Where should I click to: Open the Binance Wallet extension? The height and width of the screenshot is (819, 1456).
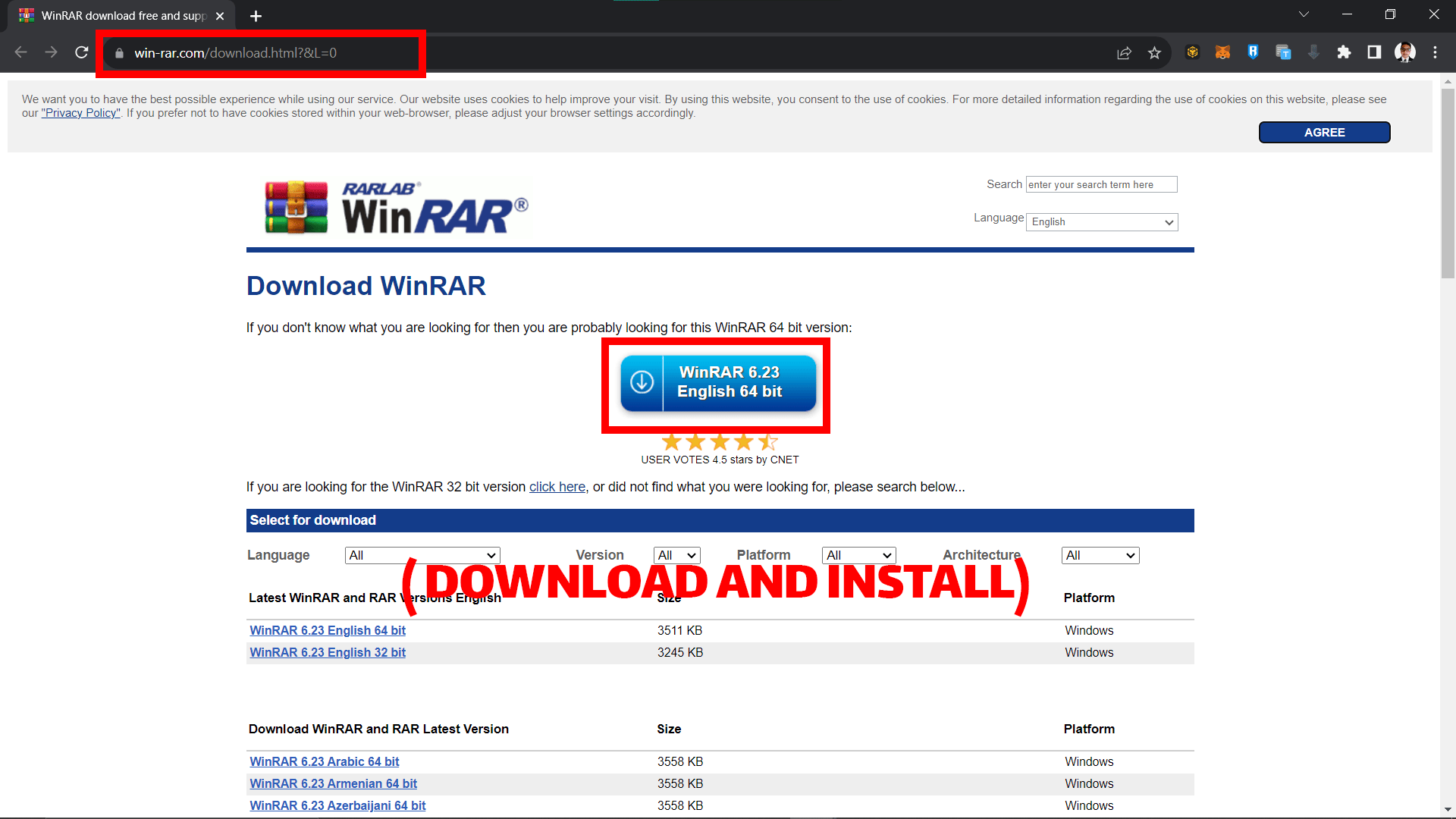(x=1192, y=52)
